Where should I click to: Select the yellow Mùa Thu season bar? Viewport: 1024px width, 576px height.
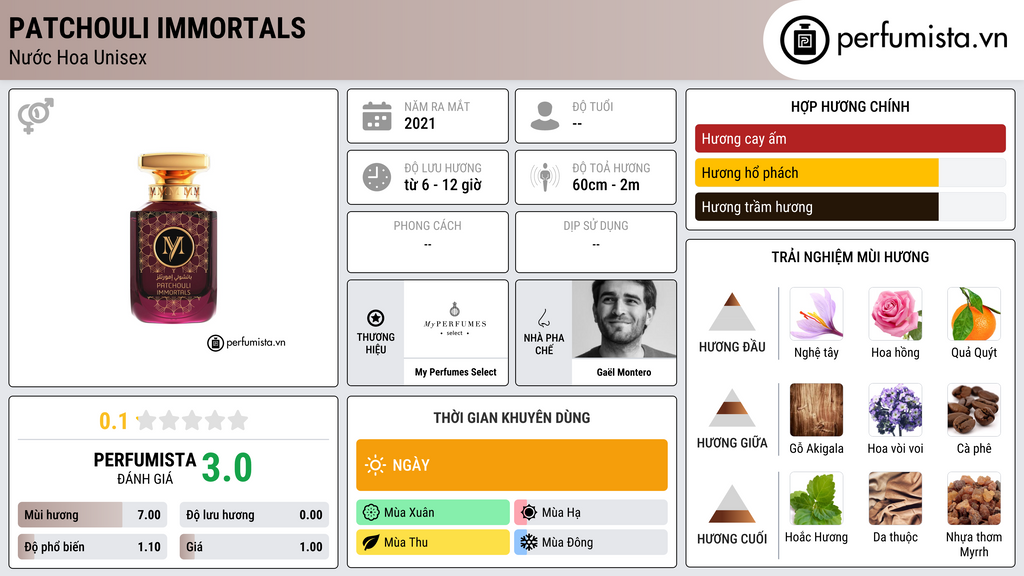tap(433, 542)
